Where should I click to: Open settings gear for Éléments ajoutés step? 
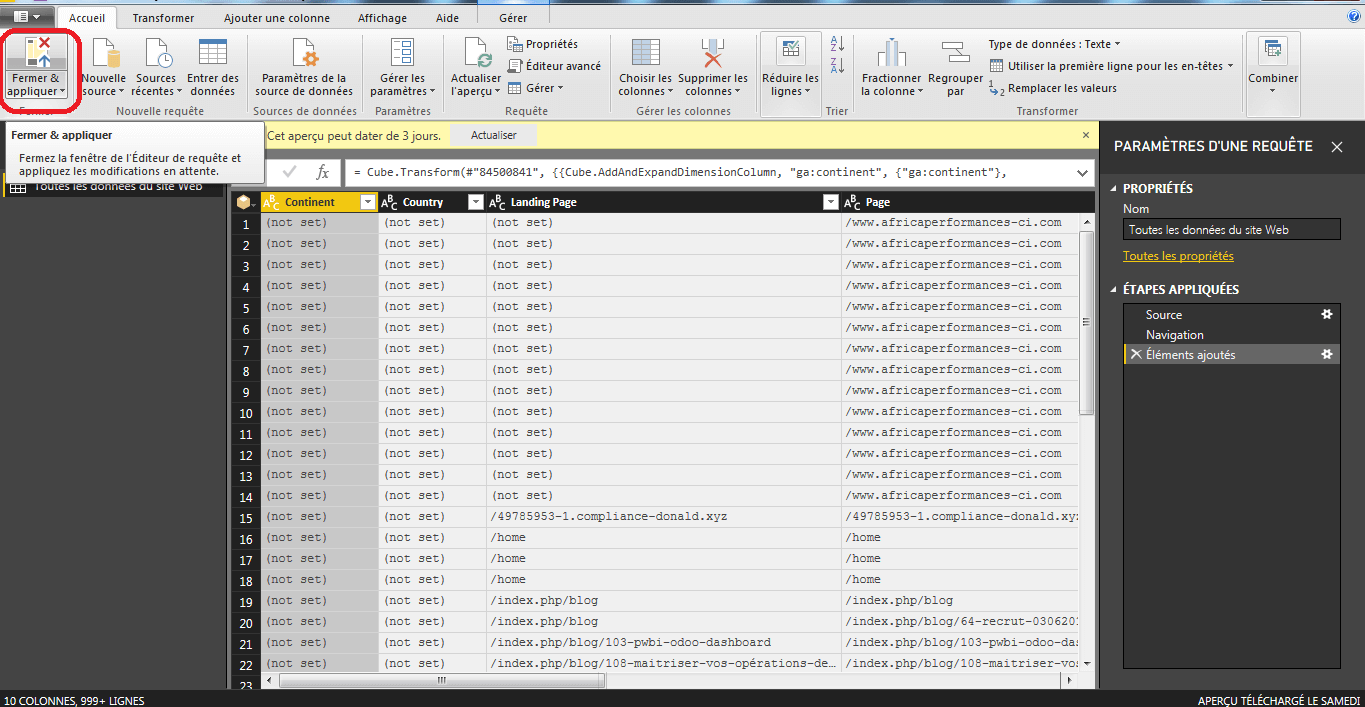pos(1327,354)
